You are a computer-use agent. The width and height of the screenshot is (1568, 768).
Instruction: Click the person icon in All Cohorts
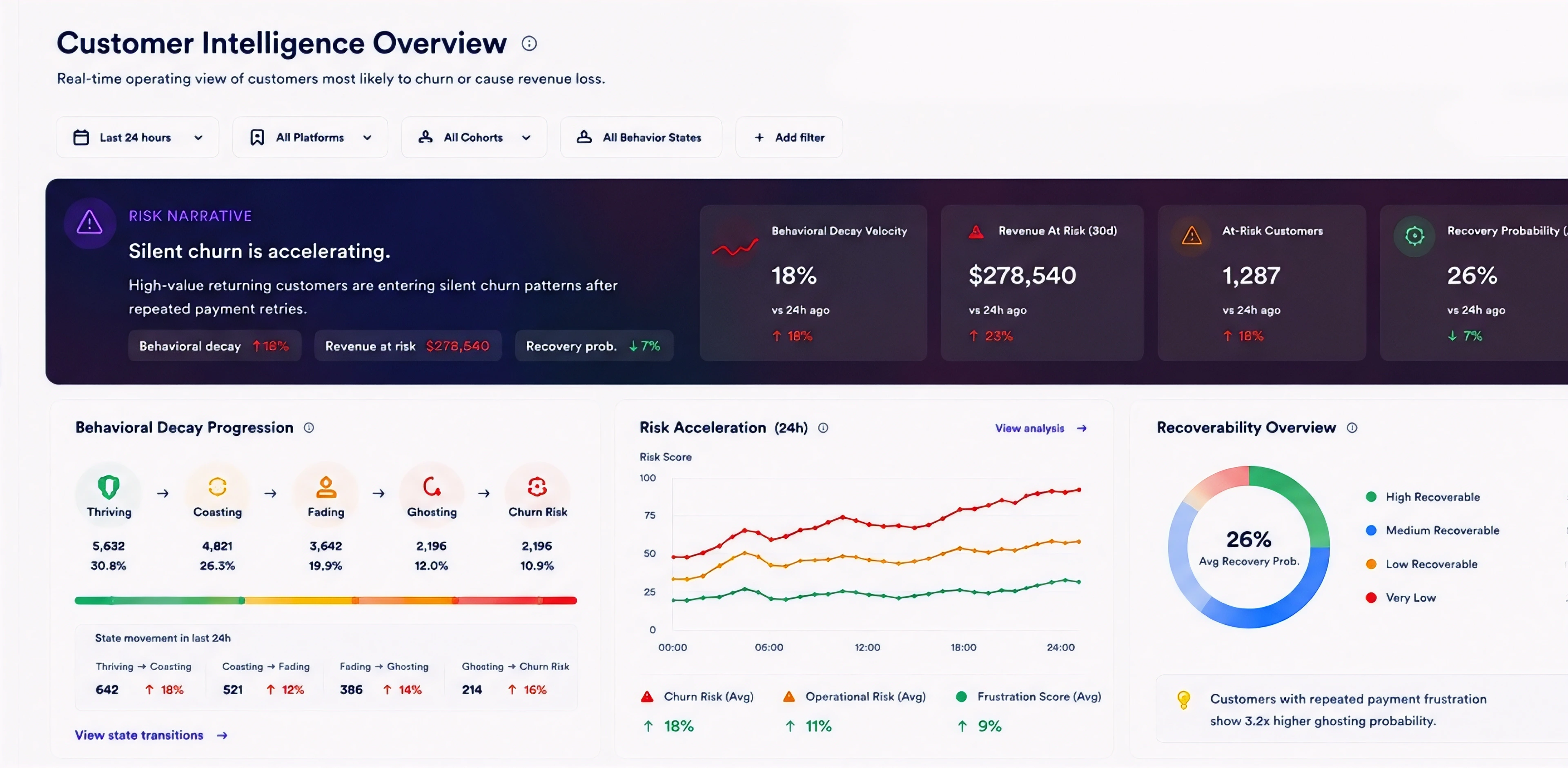pyautogui.click(x=425, y=137)
